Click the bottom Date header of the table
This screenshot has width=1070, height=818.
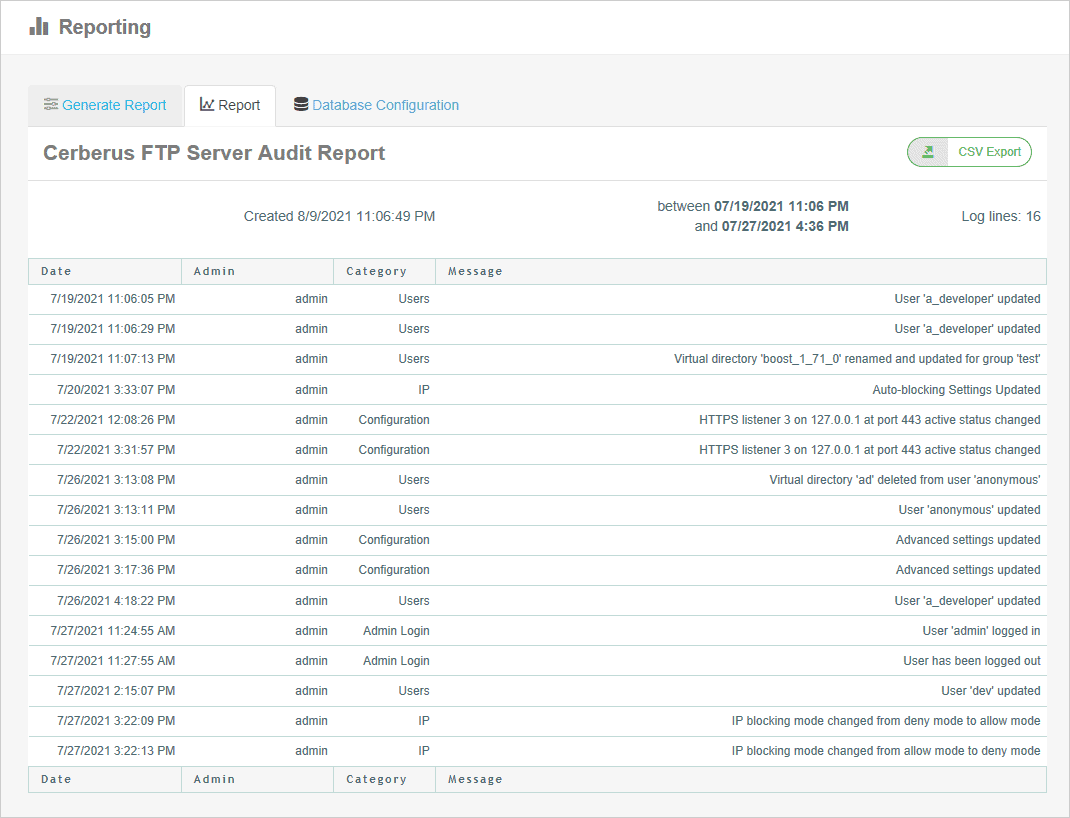click(x=56, y=779)
